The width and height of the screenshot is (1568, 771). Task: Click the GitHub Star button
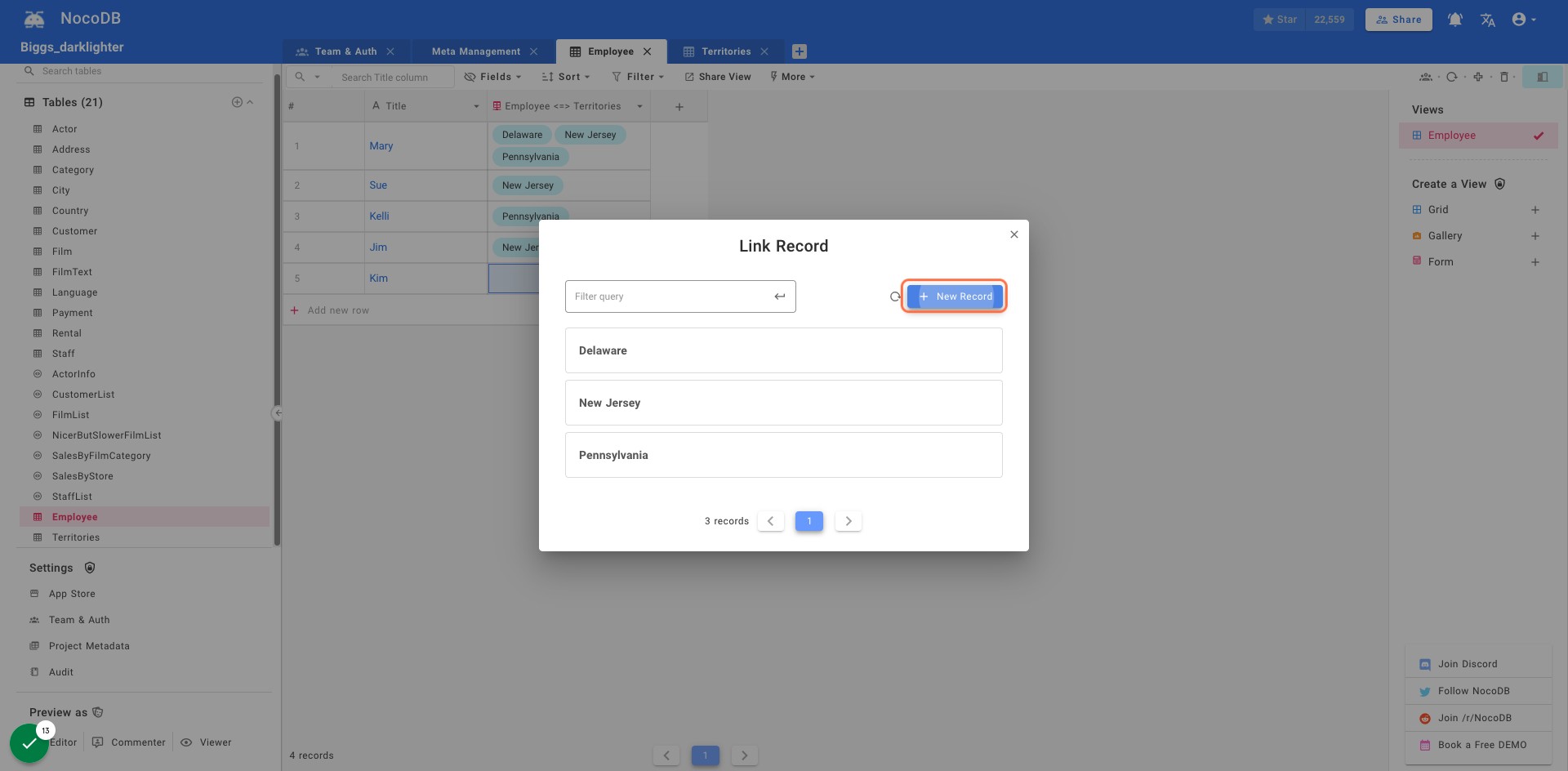[1280, 20]
